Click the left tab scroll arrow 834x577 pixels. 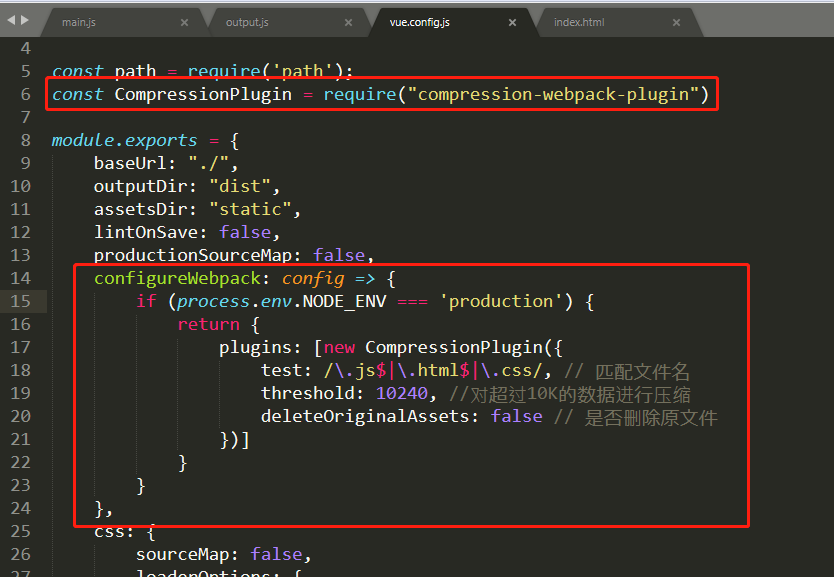pyautogui.click(x=11, y=20)
